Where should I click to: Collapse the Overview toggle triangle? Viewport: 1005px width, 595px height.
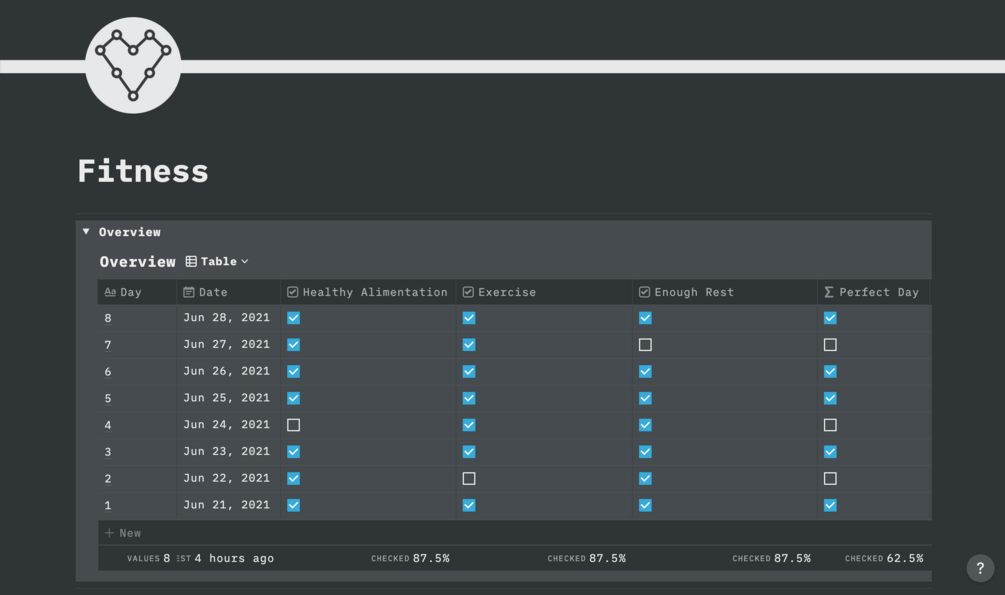(86, 232)
